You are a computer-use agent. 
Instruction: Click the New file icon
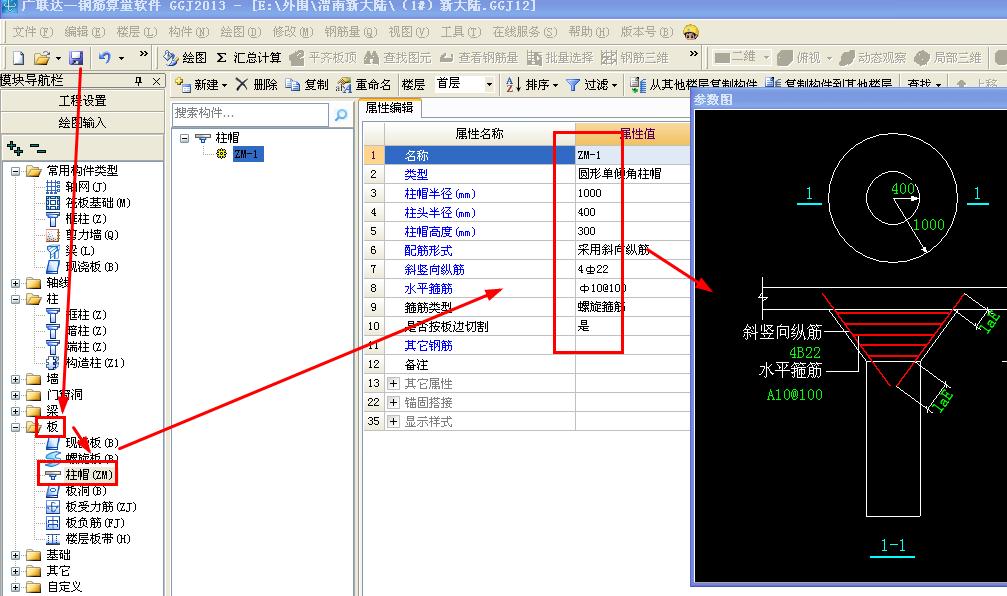click(x=19, y=58)
